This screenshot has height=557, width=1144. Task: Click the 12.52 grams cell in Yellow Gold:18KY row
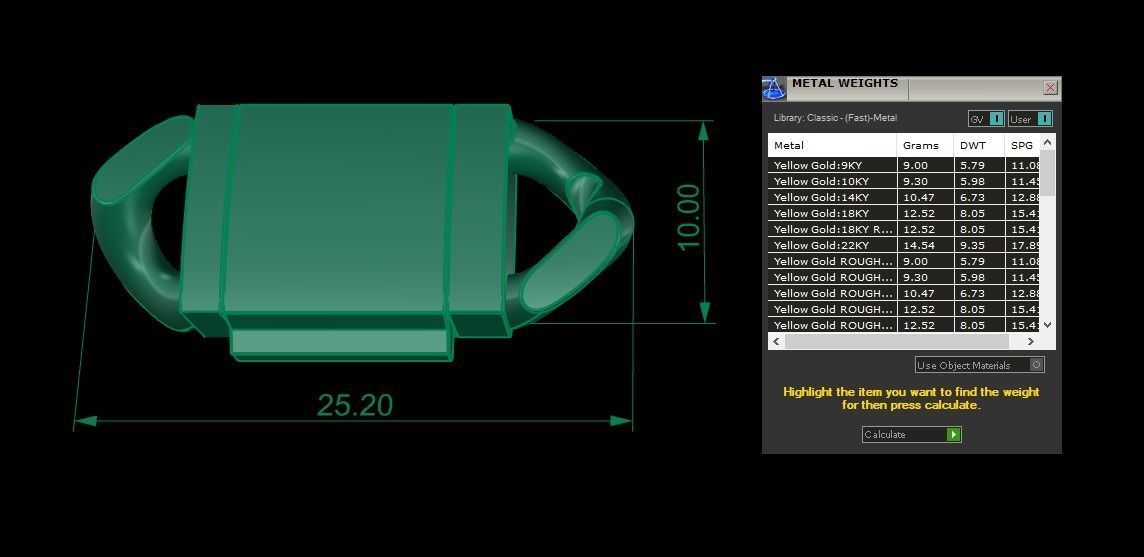[925, 213]
